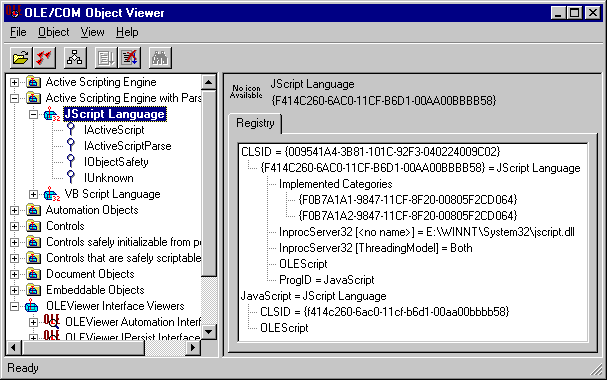Click the OLEViewer Automation Interface icon
The width and height of the screenshot is (607, 380).
point(51,322)
